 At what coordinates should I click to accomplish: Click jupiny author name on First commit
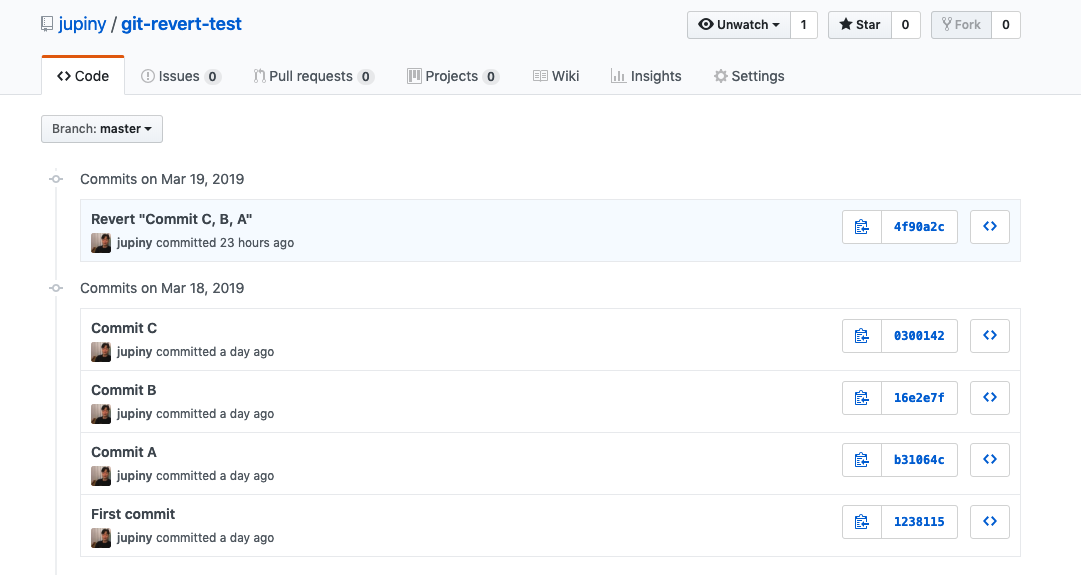134,538
